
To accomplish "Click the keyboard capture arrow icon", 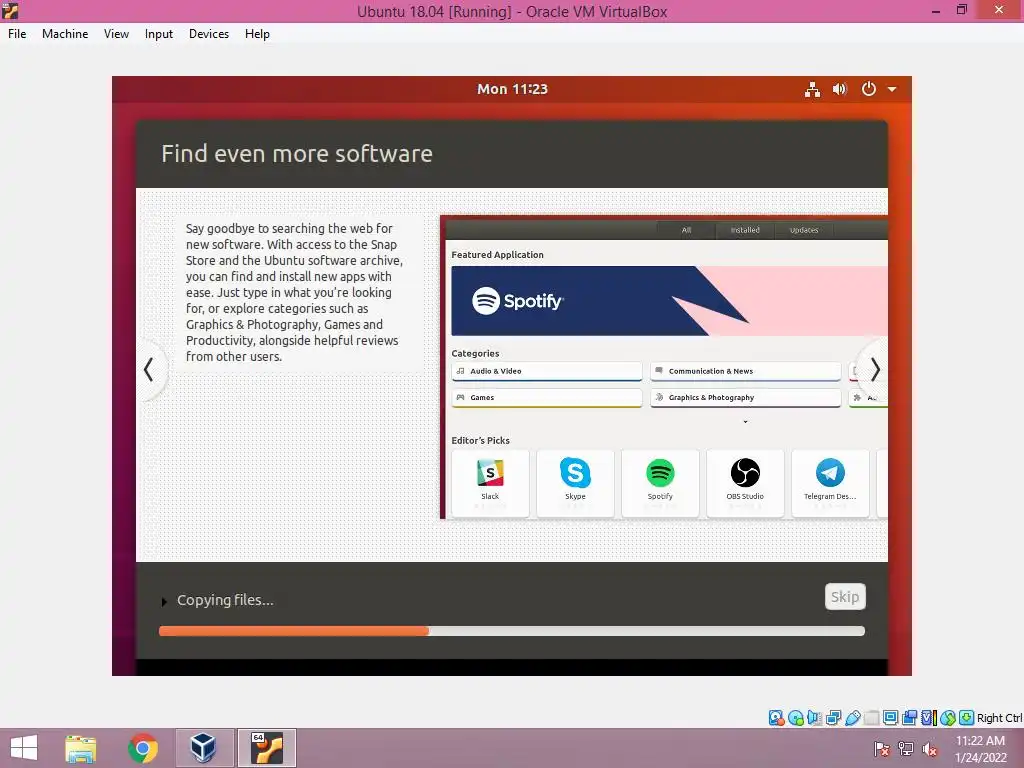I will tap(967, 718).
